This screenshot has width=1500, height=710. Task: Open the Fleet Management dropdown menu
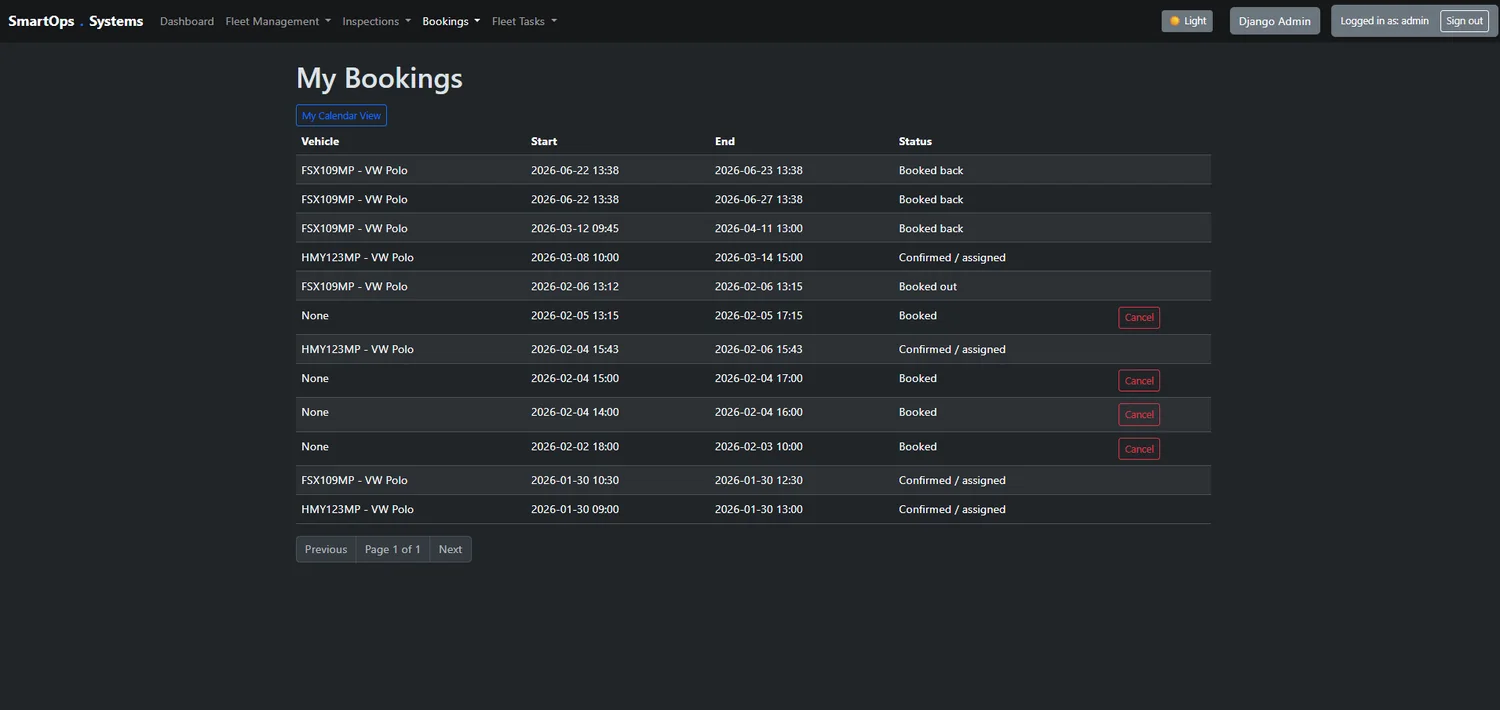(x=278, y=21)
